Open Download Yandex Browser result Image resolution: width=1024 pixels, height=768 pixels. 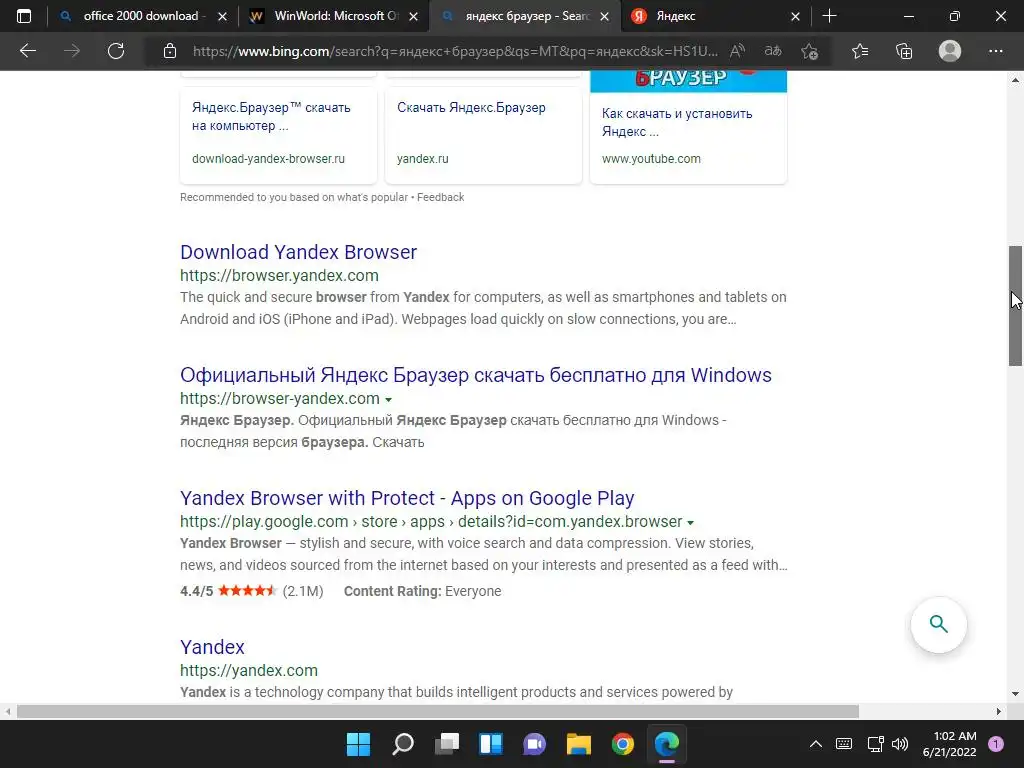click(298, 252)
